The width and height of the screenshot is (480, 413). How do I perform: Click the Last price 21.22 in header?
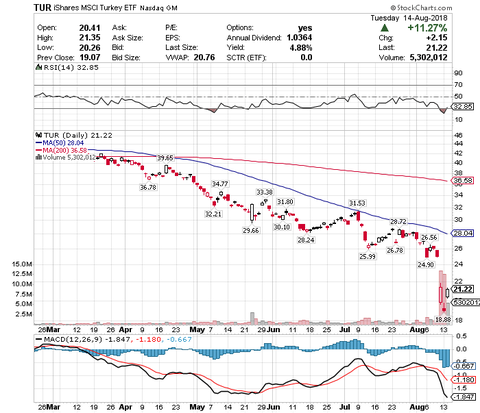pos(437,48)
